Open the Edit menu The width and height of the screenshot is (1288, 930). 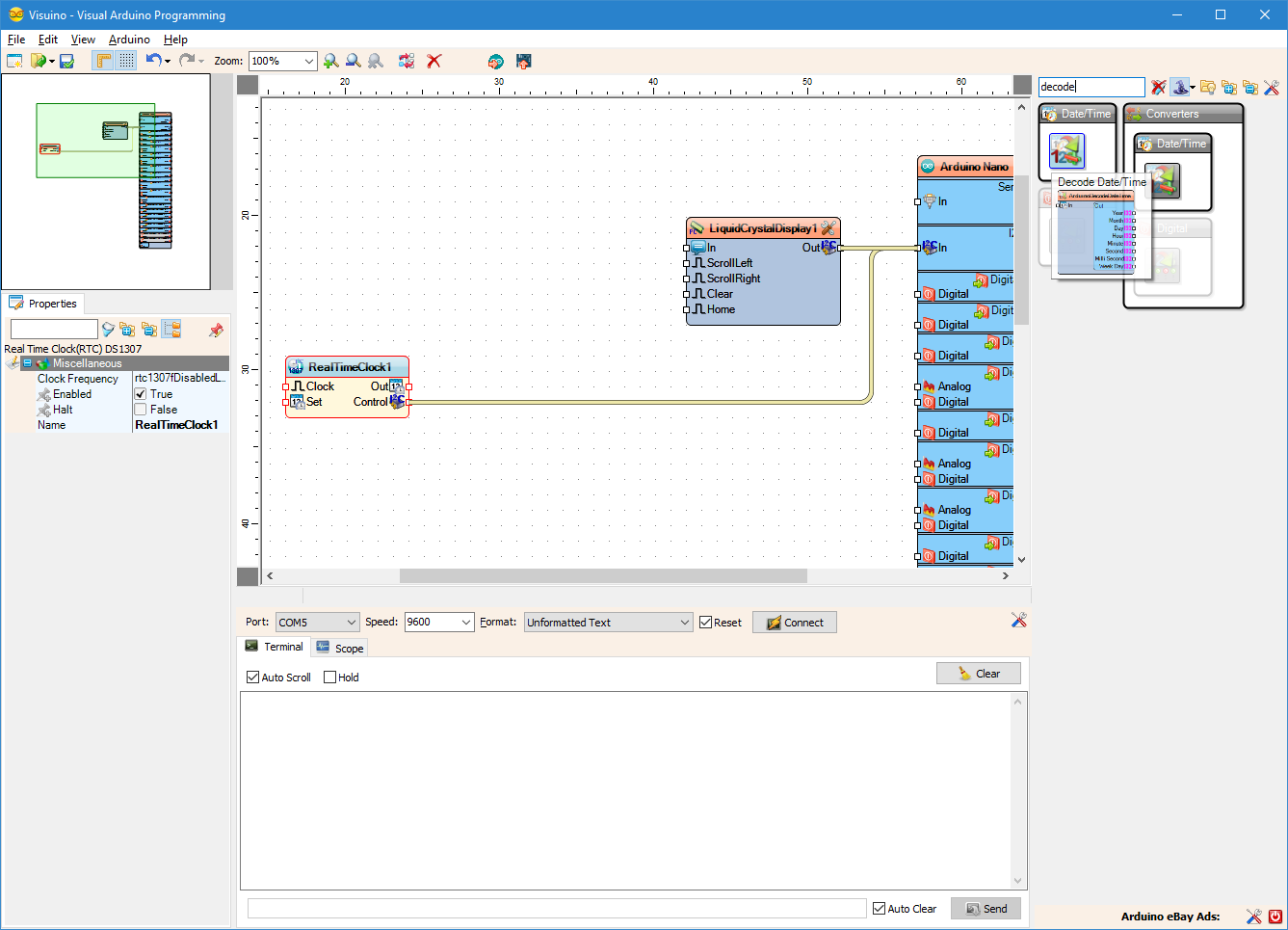coord(48,40)
